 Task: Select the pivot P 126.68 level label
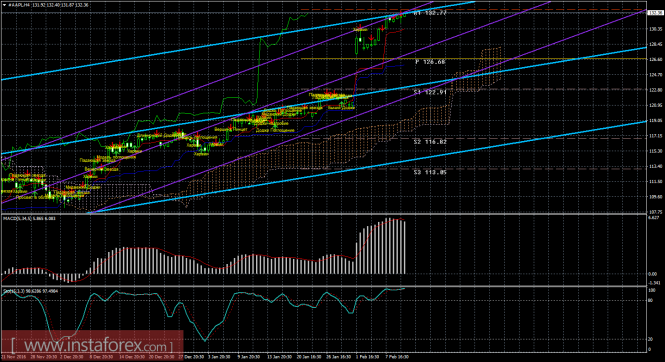coord(430,62)
